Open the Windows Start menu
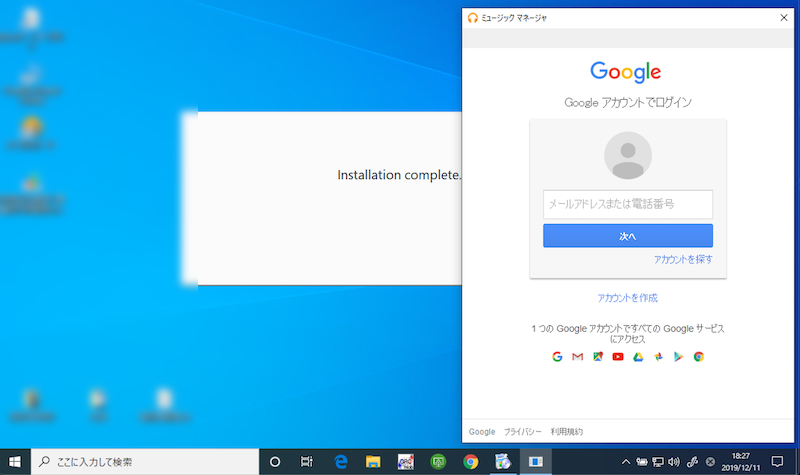800x475 pixels. click(x=15, y=461)
